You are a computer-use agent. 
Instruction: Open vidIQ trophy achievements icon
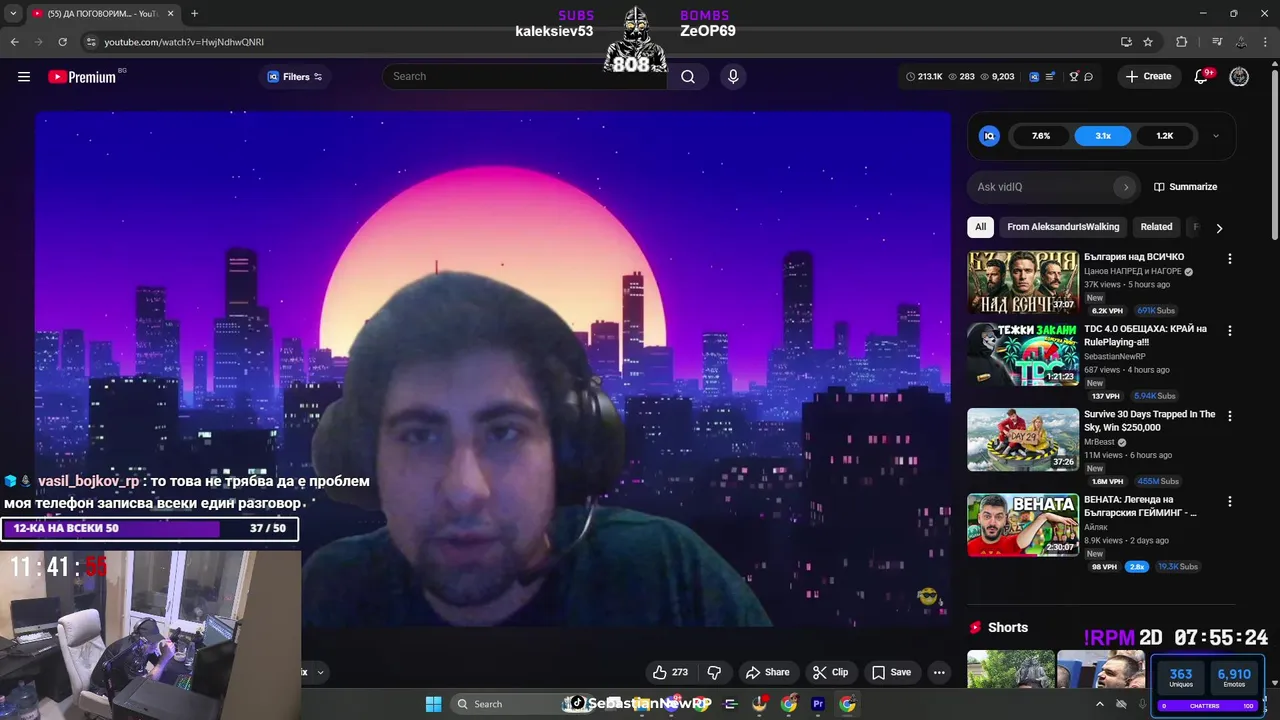tap(1074, 77)
